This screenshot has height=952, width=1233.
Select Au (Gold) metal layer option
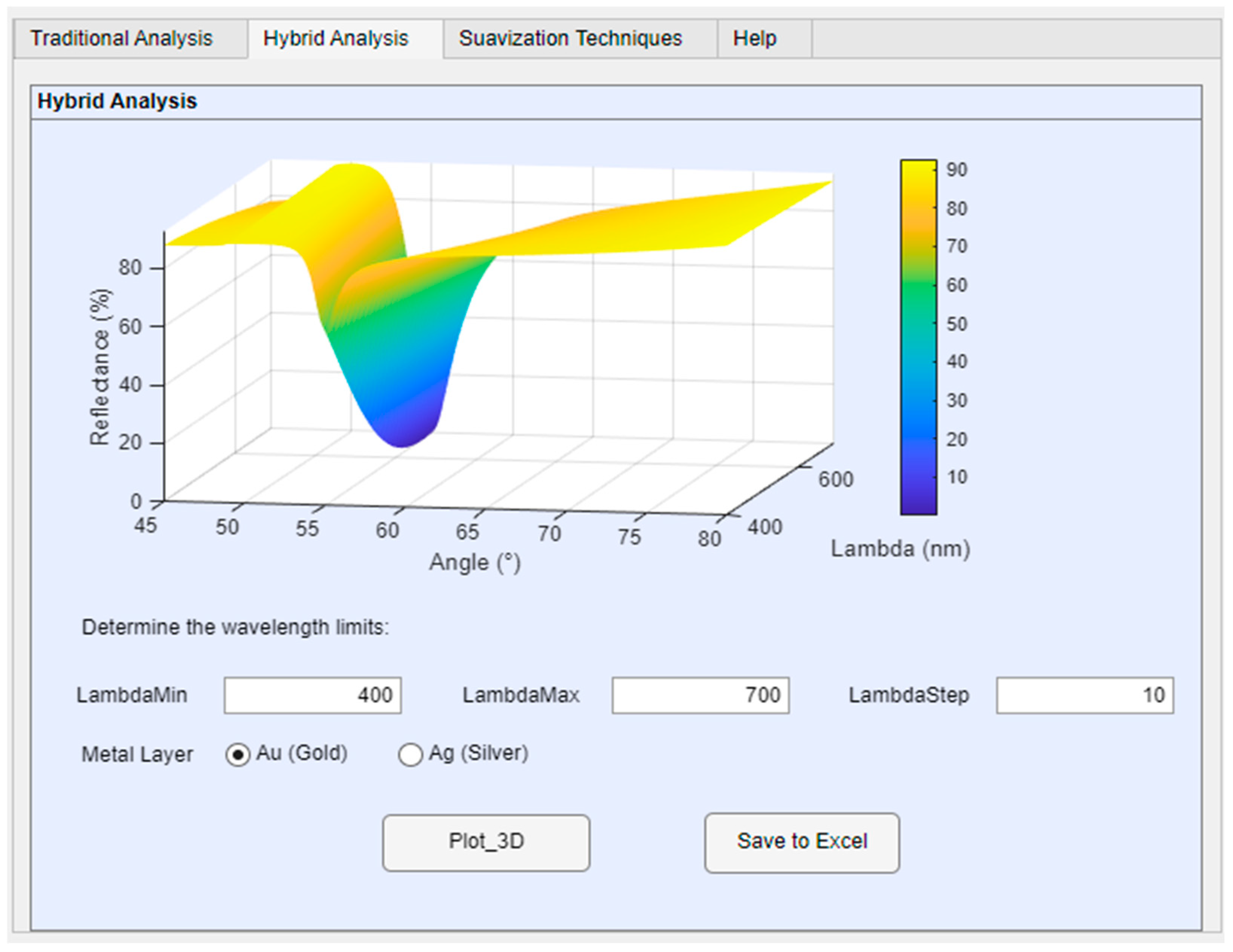[x=238, y=754]
